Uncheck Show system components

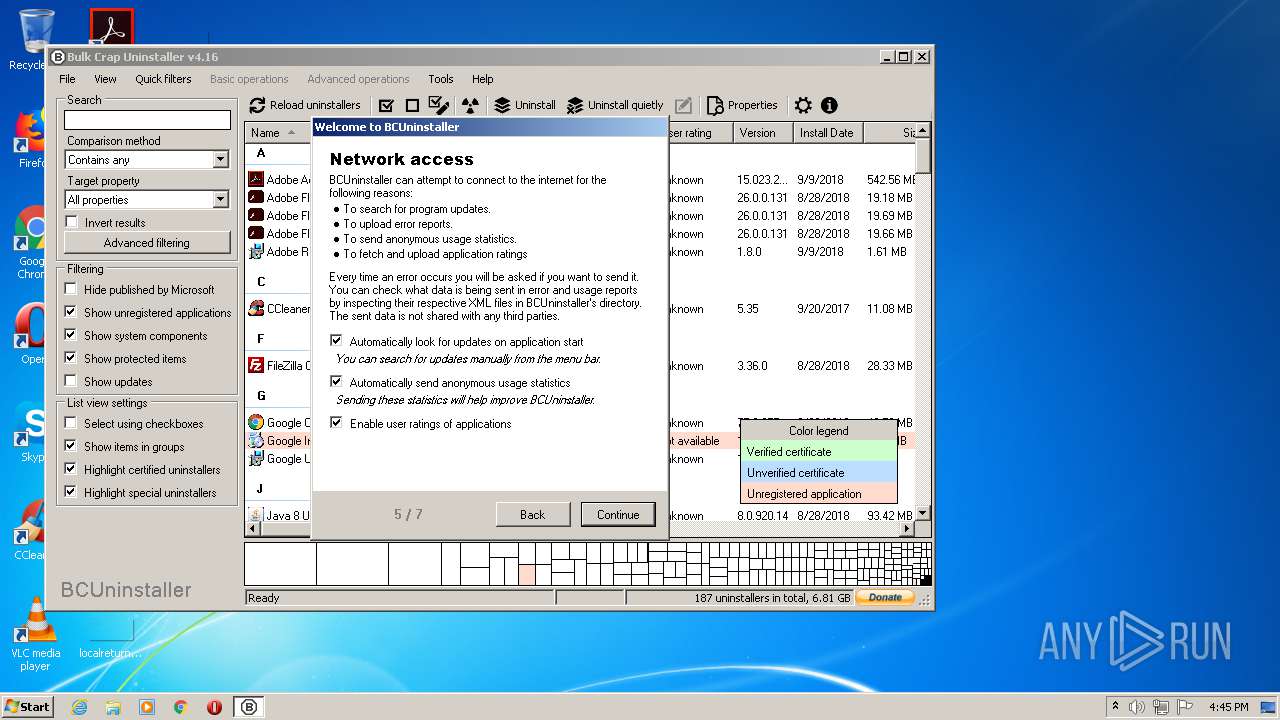71,335
